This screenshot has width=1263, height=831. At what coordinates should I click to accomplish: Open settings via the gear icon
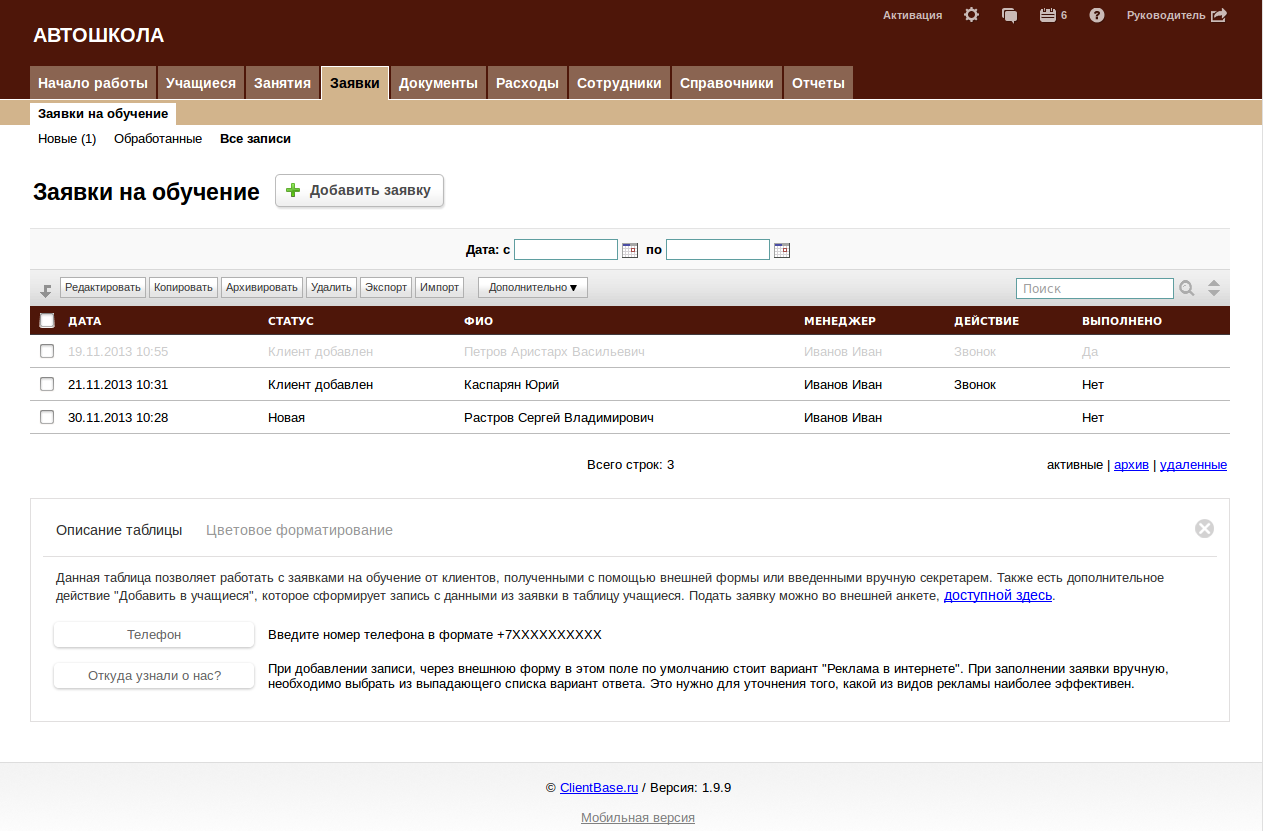pyautogui.click(x=971, y=15)
